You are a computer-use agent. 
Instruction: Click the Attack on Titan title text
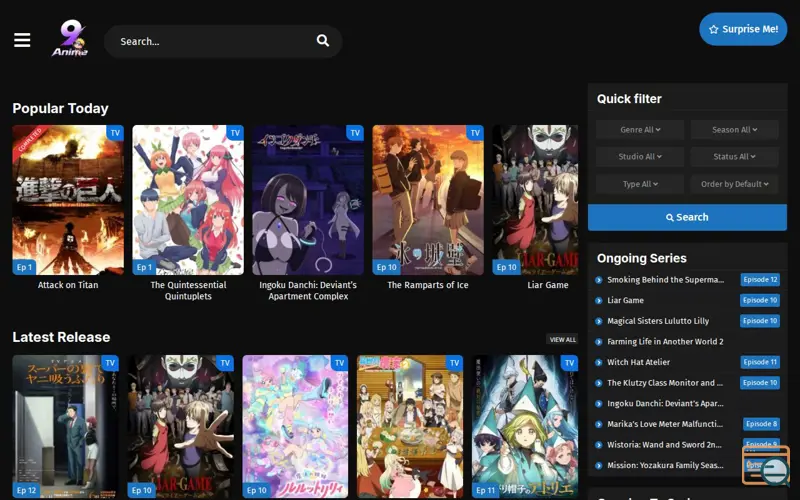[68, 285]
